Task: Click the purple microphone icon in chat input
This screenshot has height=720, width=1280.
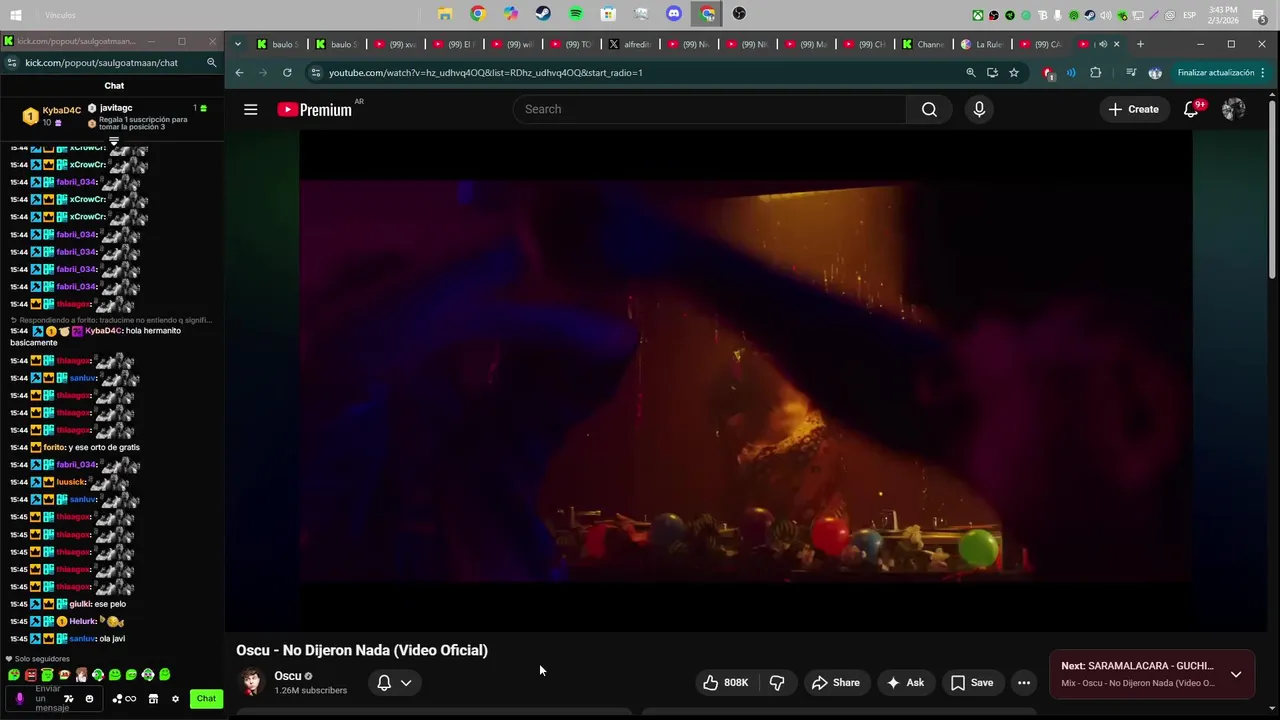Action: pyautogui.click(x=19, y=699)
